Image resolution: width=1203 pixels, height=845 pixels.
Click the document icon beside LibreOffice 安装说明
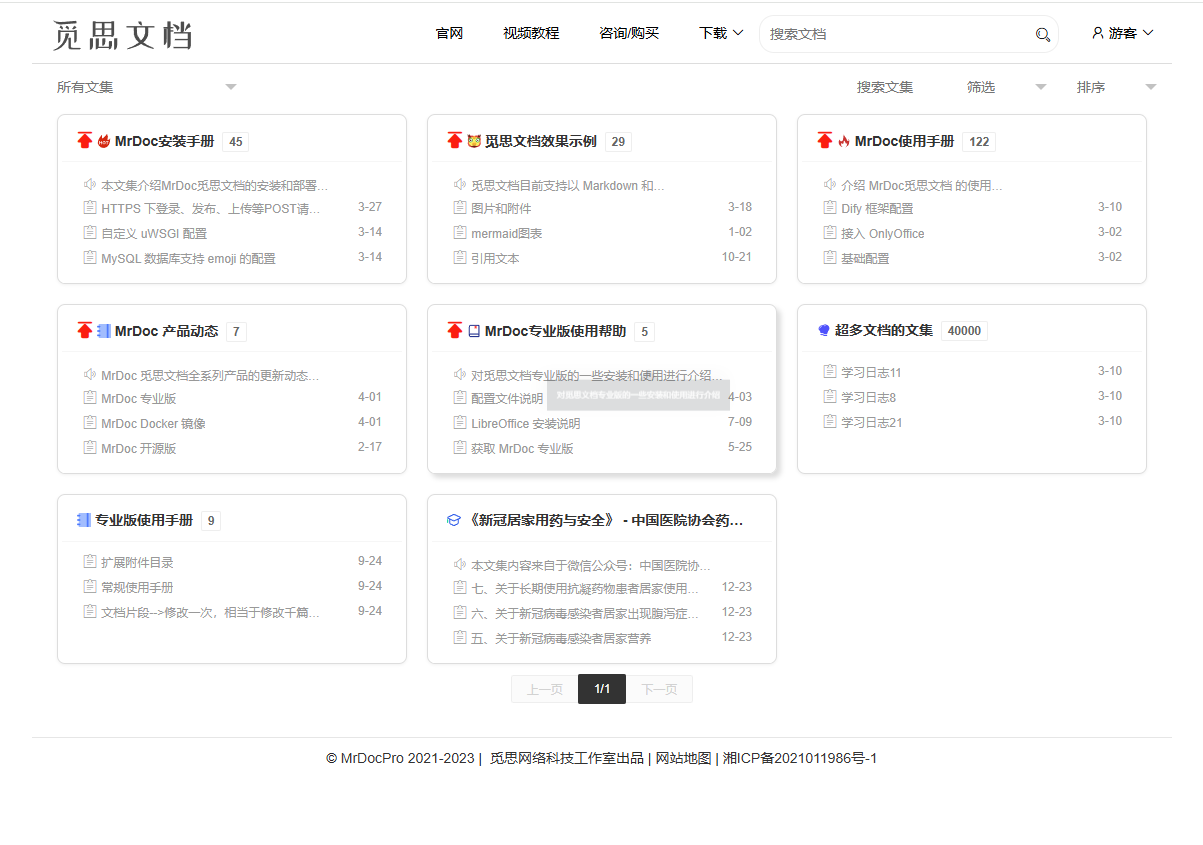[x=460, y=423]
